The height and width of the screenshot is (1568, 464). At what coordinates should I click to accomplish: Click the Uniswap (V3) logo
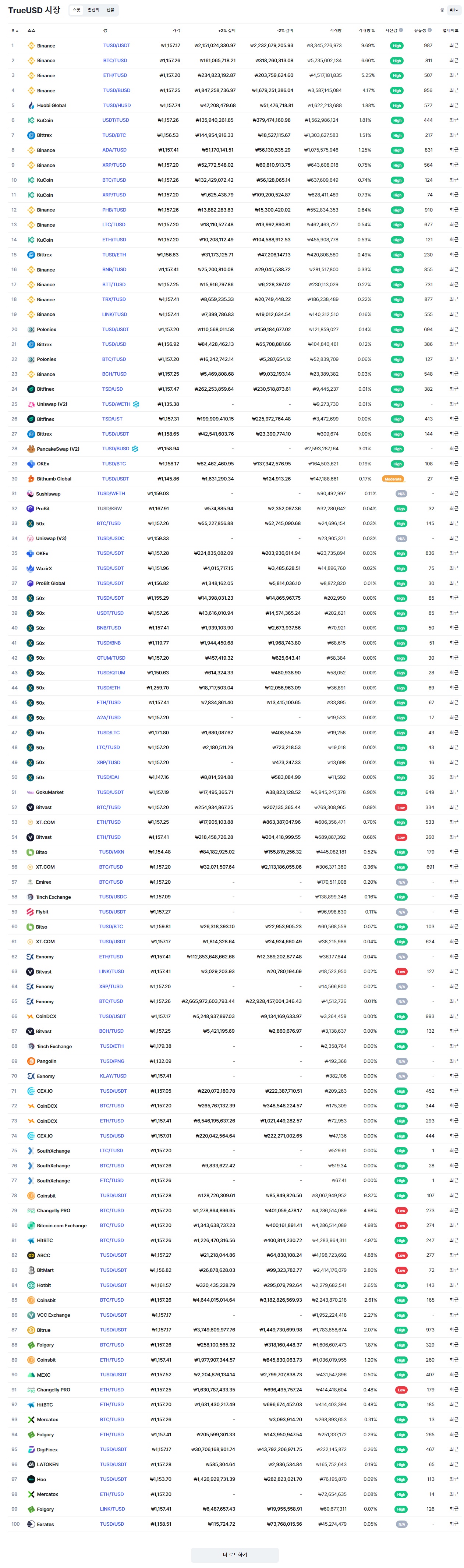(30, 539)
